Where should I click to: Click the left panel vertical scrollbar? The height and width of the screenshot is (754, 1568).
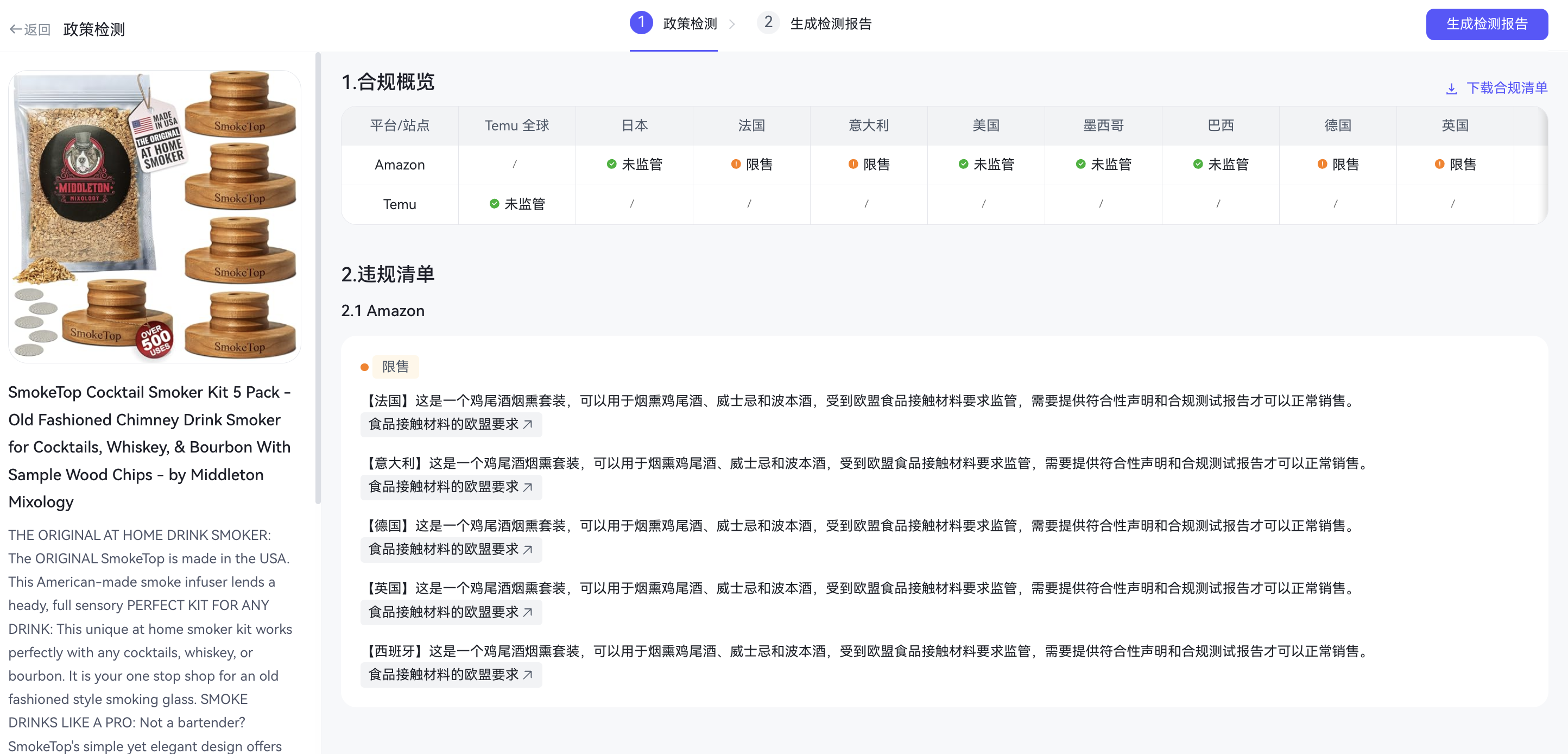(x=317, y=278)
